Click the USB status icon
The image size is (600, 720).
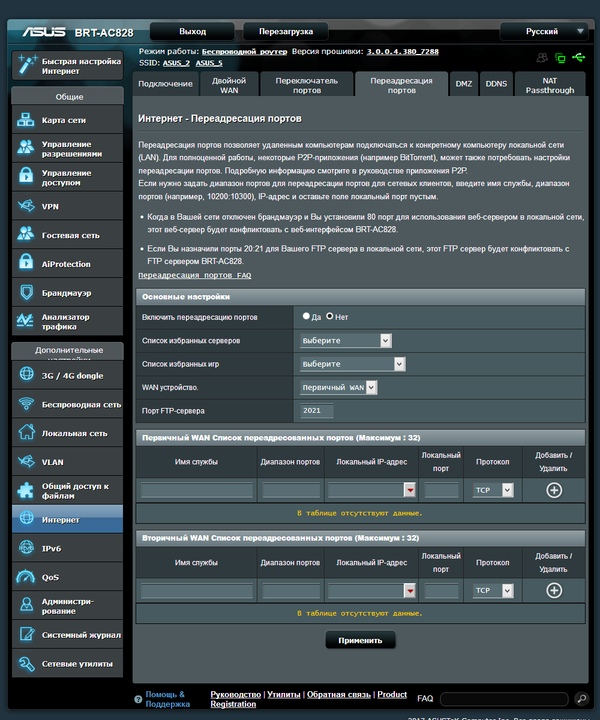[578, 57]
